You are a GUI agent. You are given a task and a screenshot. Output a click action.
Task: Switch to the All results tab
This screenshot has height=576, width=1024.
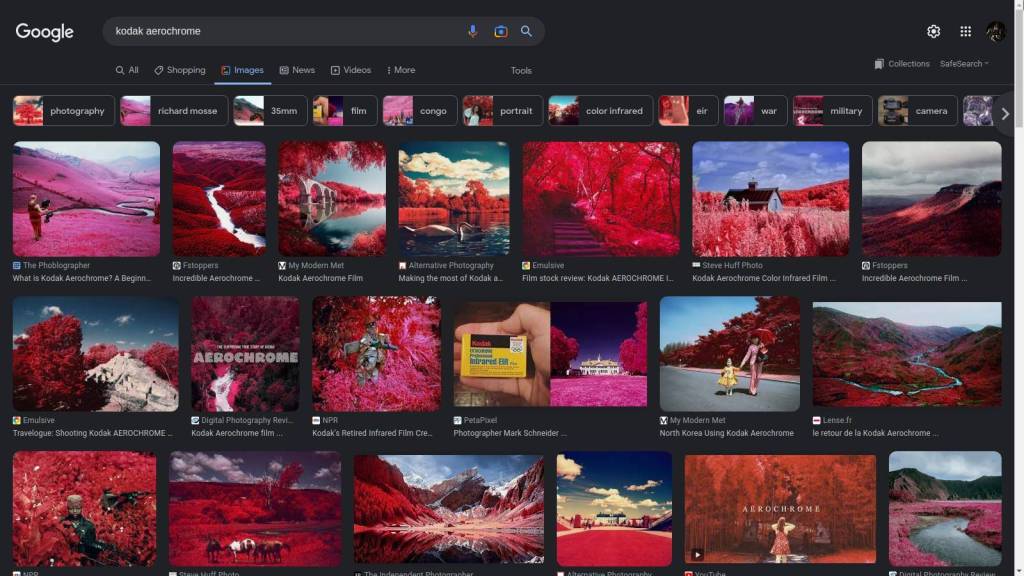[127, 70]
